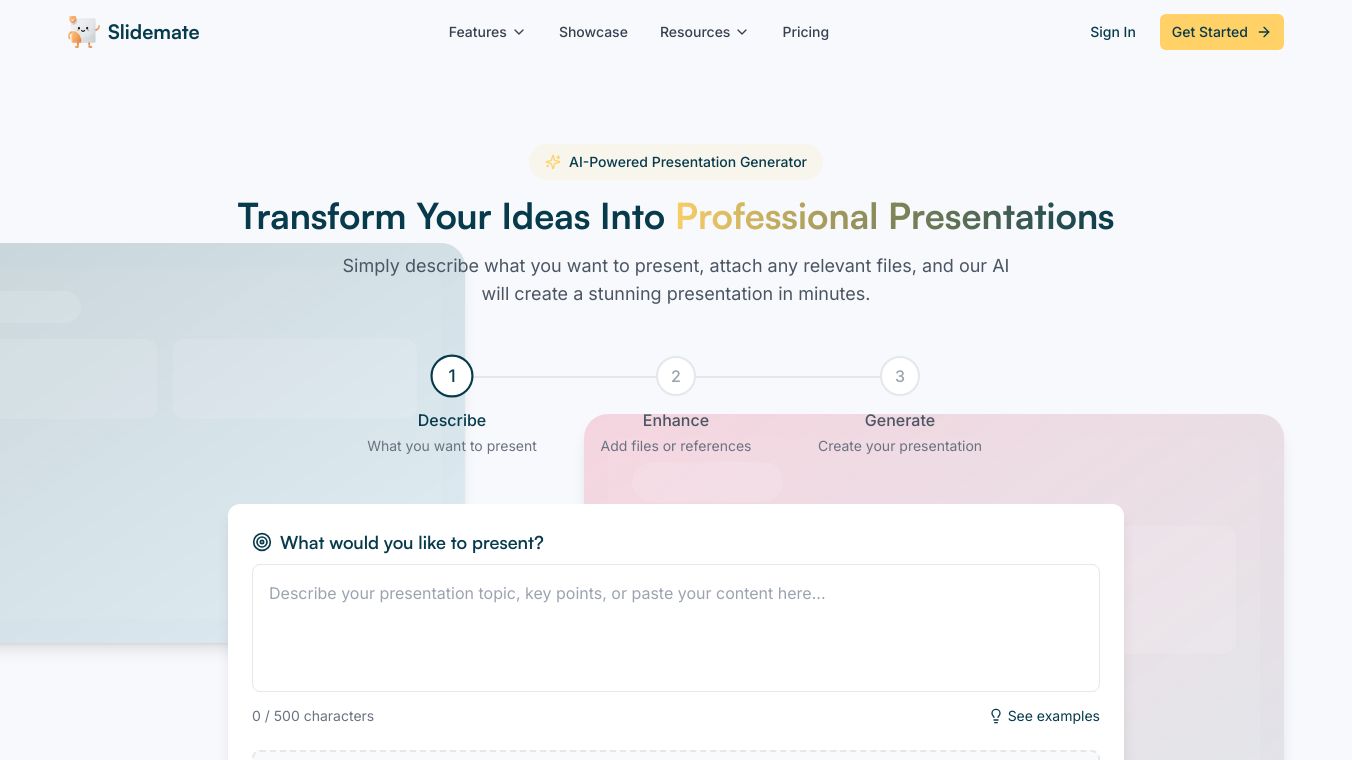
Task: Select step 2 Enhance circle
Action: (x=676, y=376)
